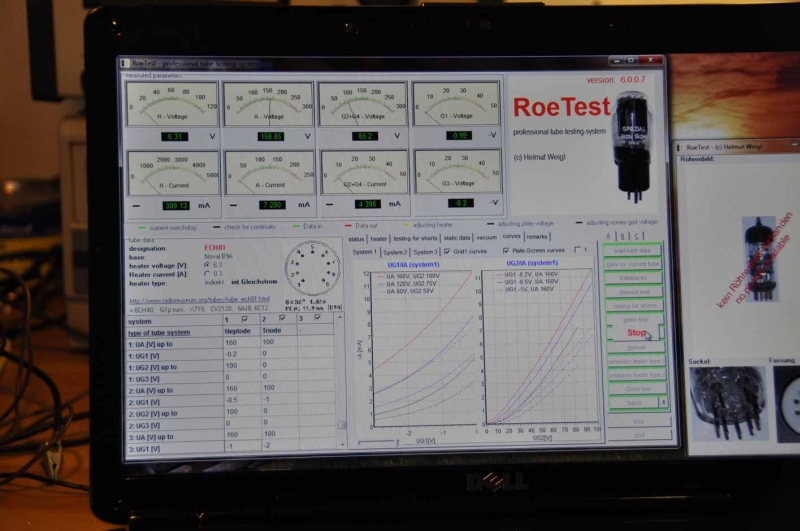This screenshot has width=800, height=531.
Task: Open the heater tab
Action: pyautogui.click(x=378, y=239)
